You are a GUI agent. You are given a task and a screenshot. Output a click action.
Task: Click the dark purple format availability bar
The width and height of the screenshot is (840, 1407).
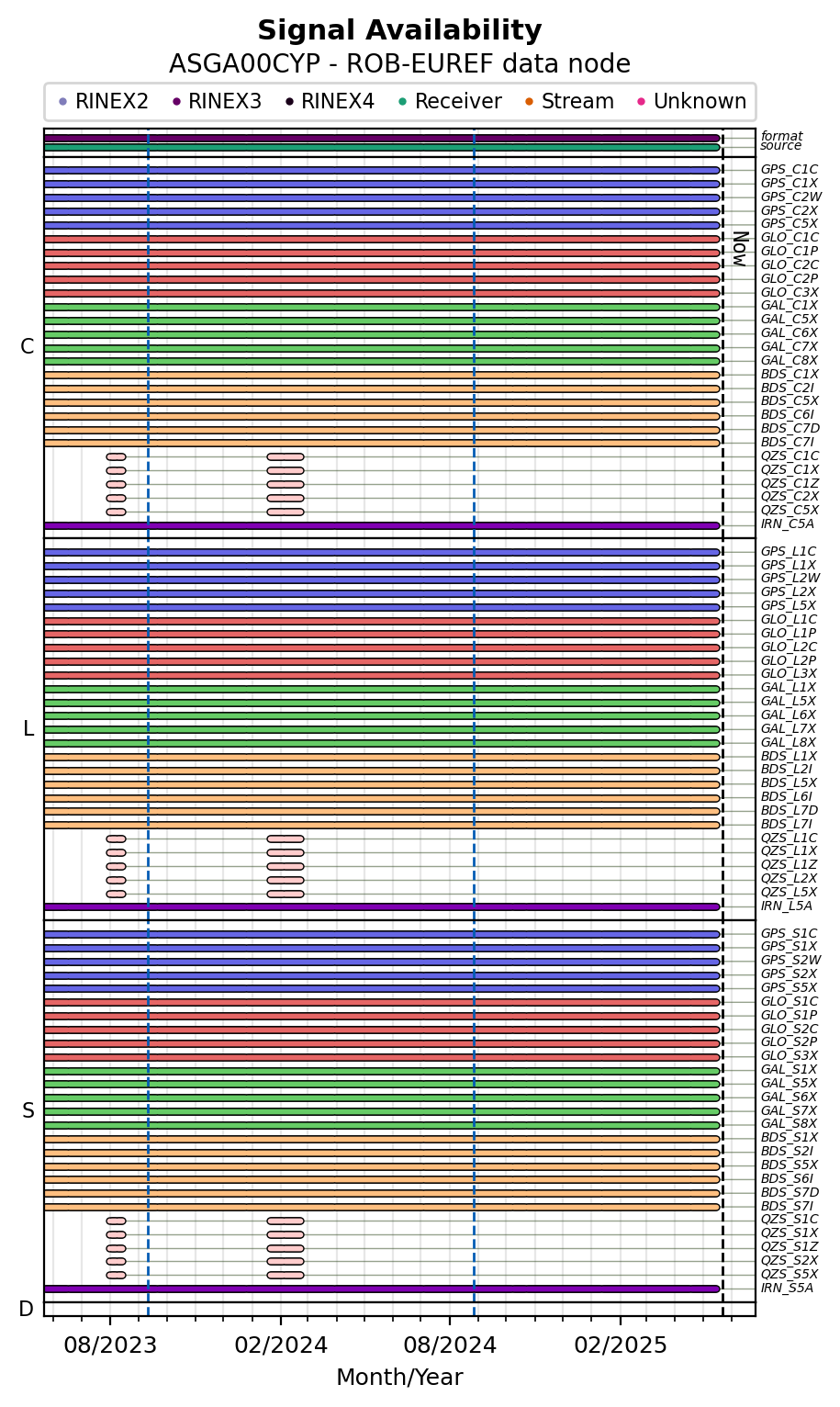382,138
